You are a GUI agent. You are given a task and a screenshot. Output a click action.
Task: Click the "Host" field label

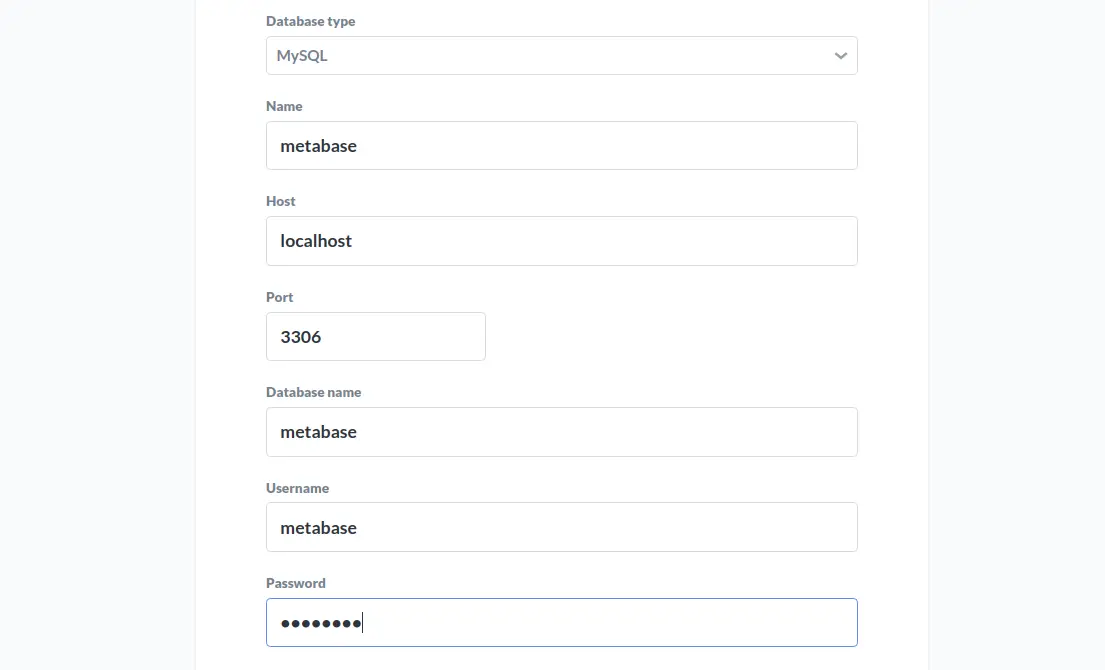280,201
